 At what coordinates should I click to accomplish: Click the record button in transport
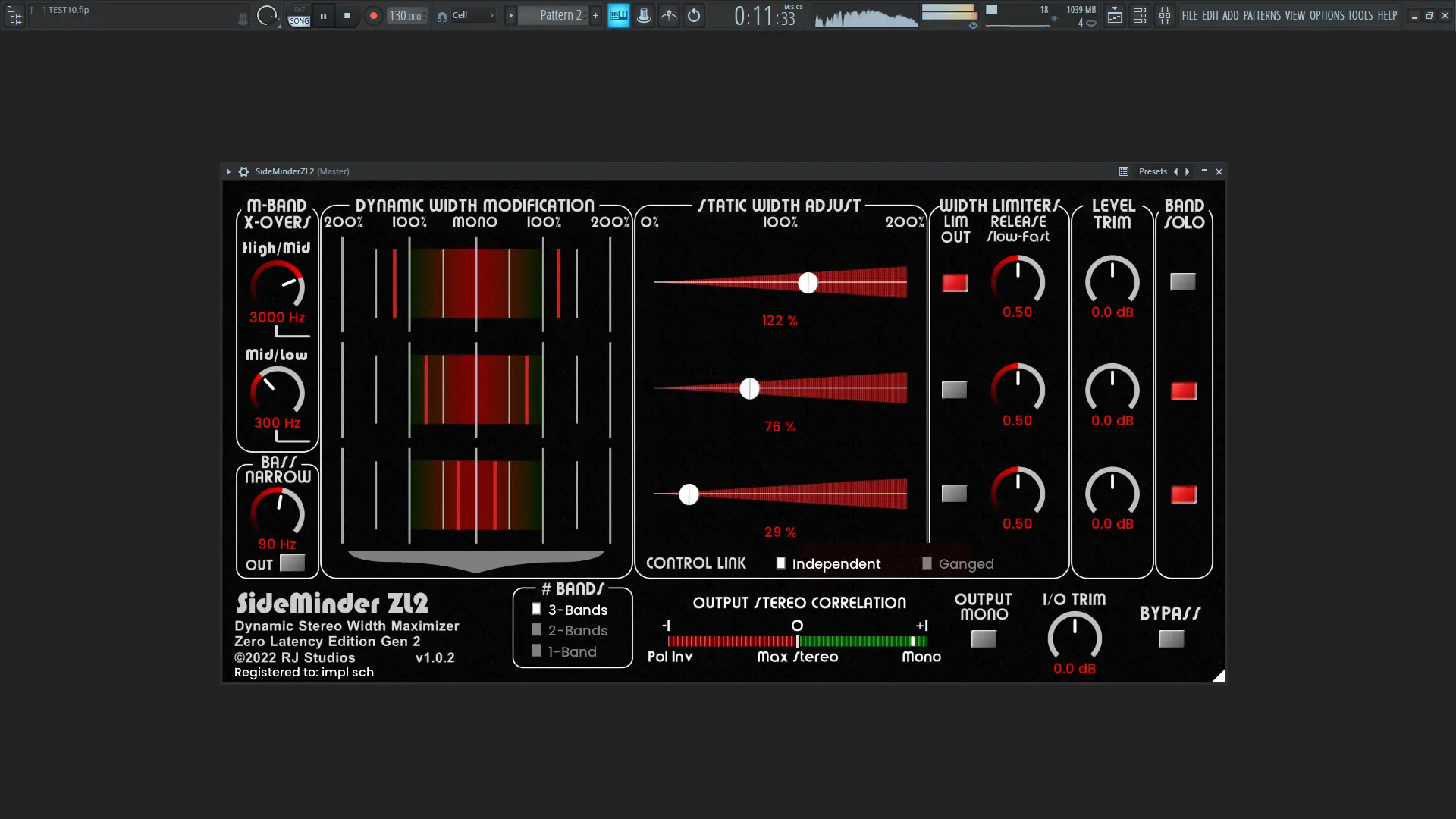click(x=373, y=15)
